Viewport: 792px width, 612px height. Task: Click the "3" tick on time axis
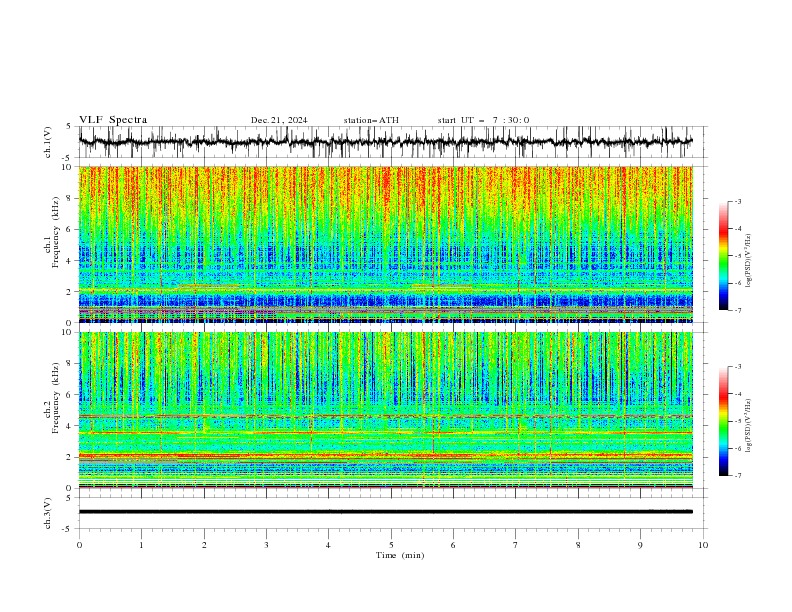[x=266, y=545]
